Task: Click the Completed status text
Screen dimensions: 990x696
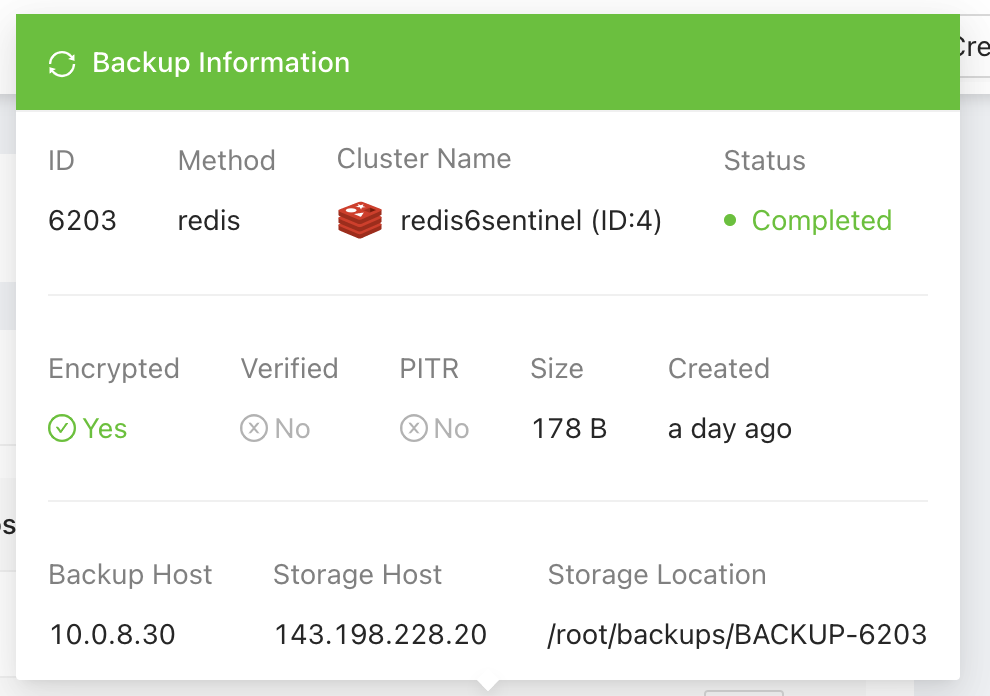Action: pyautogui.click(x=821, y=220)
